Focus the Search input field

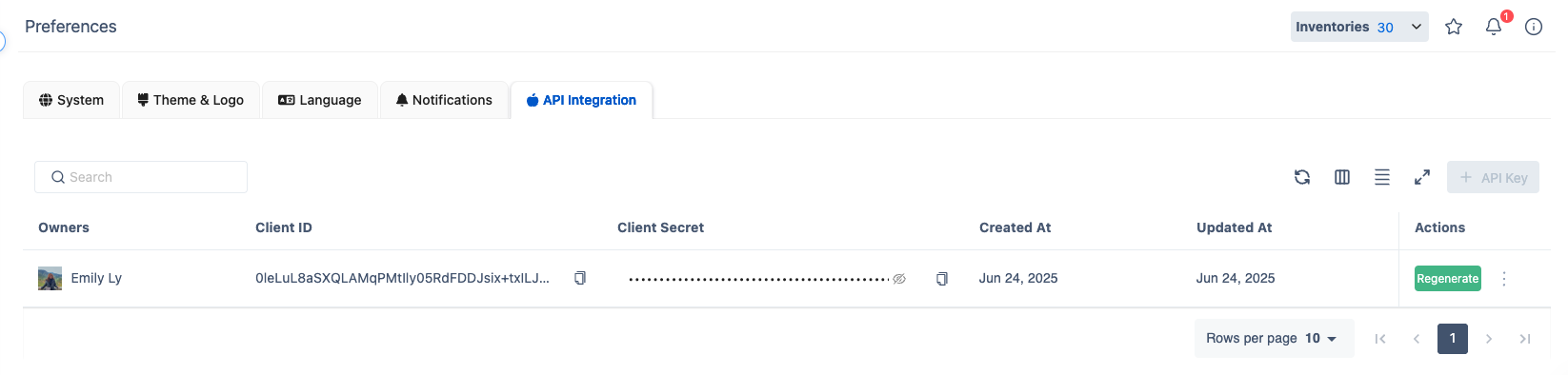tap(141, 177)
